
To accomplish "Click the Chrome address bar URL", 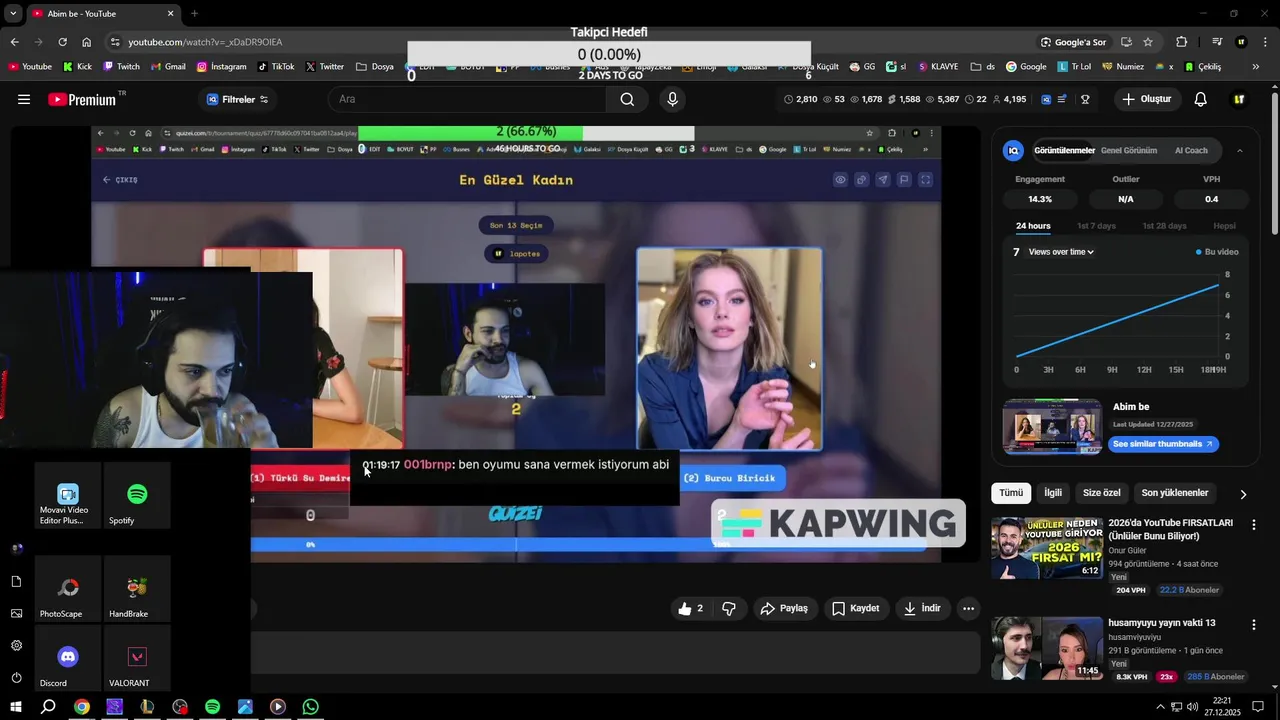I will [205, 42].
